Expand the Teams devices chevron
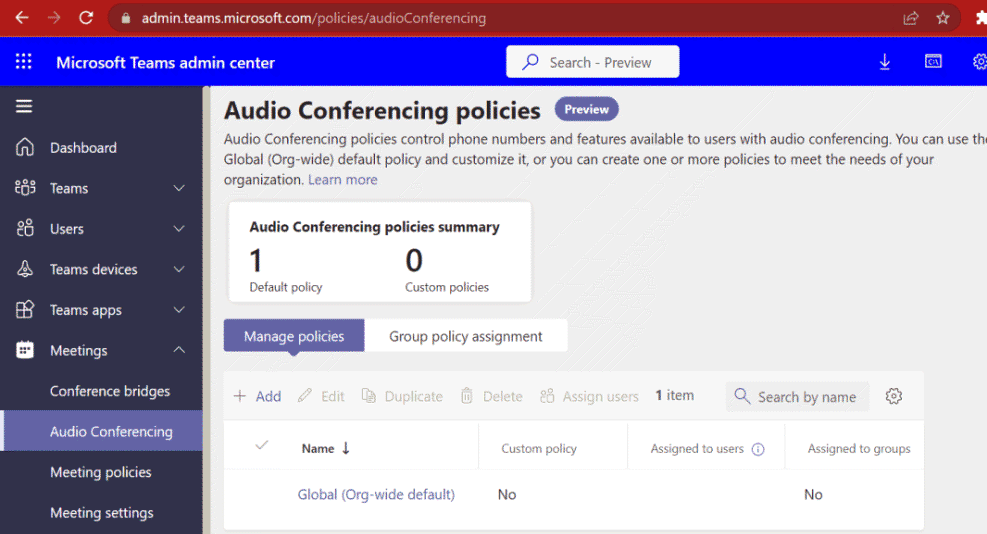 (x=179, y=269)
